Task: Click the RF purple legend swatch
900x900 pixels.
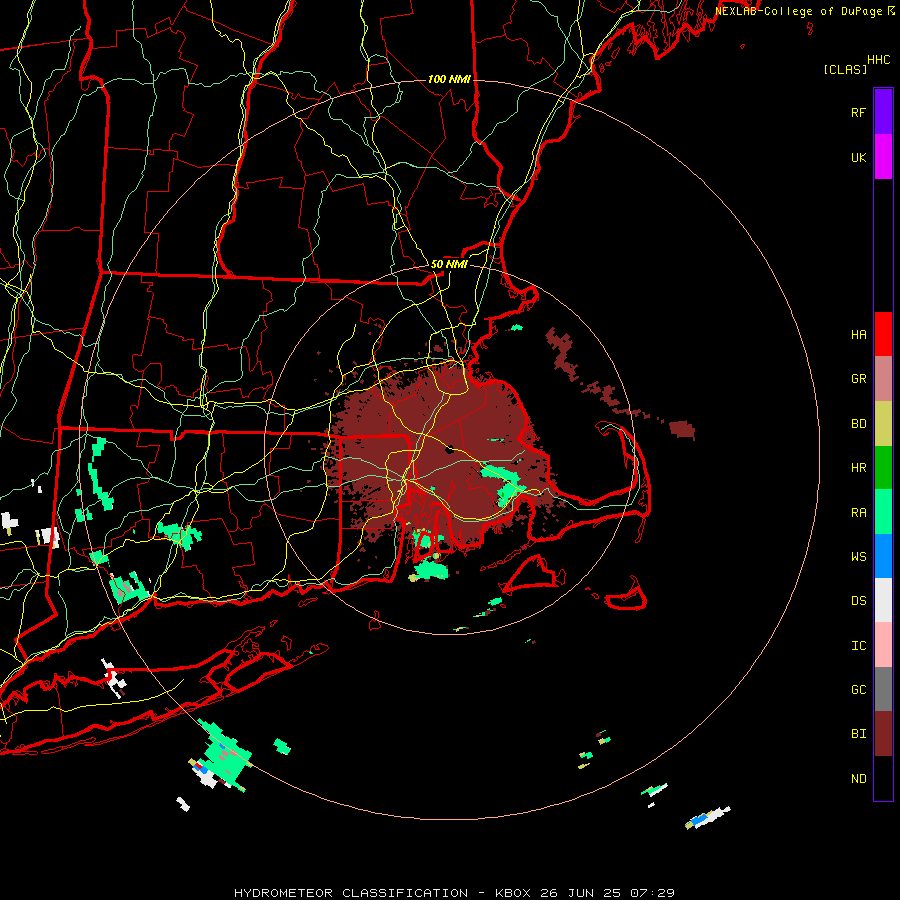Action: [883, 112]
